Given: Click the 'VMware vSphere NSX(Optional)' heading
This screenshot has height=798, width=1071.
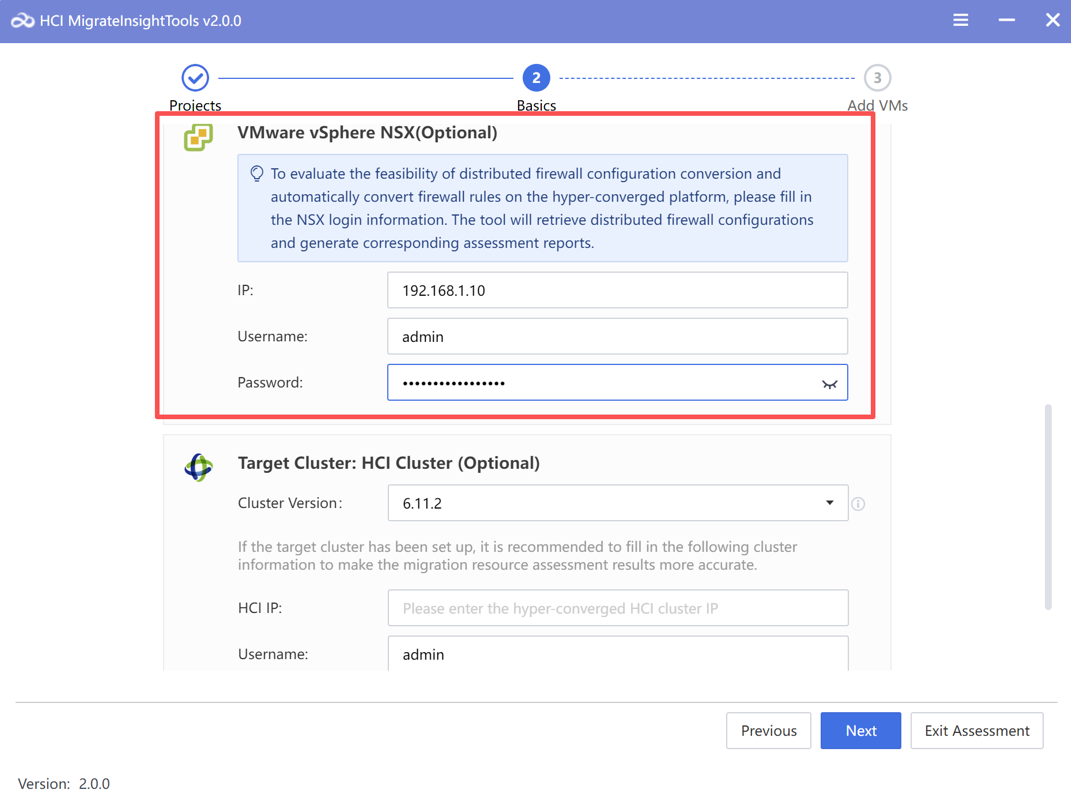Looking at the screenshot, I should (367, 133).
